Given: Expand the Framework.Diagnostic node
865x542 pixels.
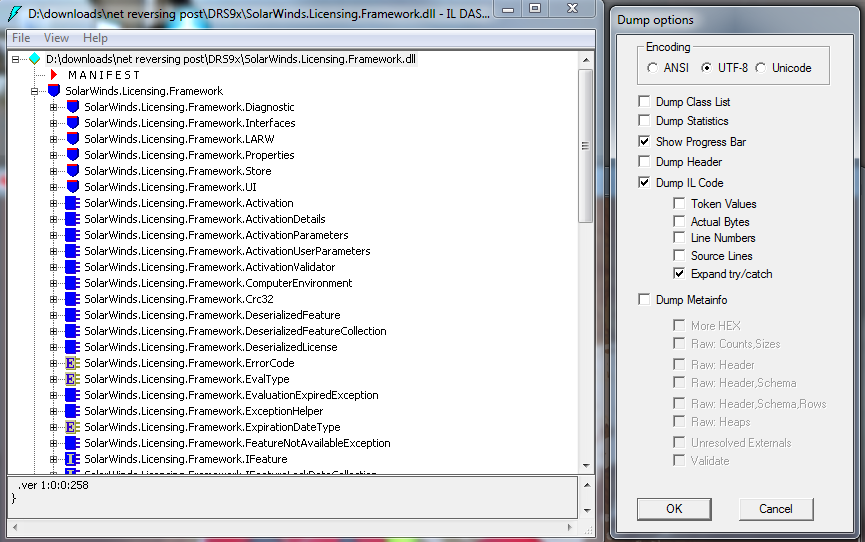Looking at the screenshot, I should [x=54, y=107].
